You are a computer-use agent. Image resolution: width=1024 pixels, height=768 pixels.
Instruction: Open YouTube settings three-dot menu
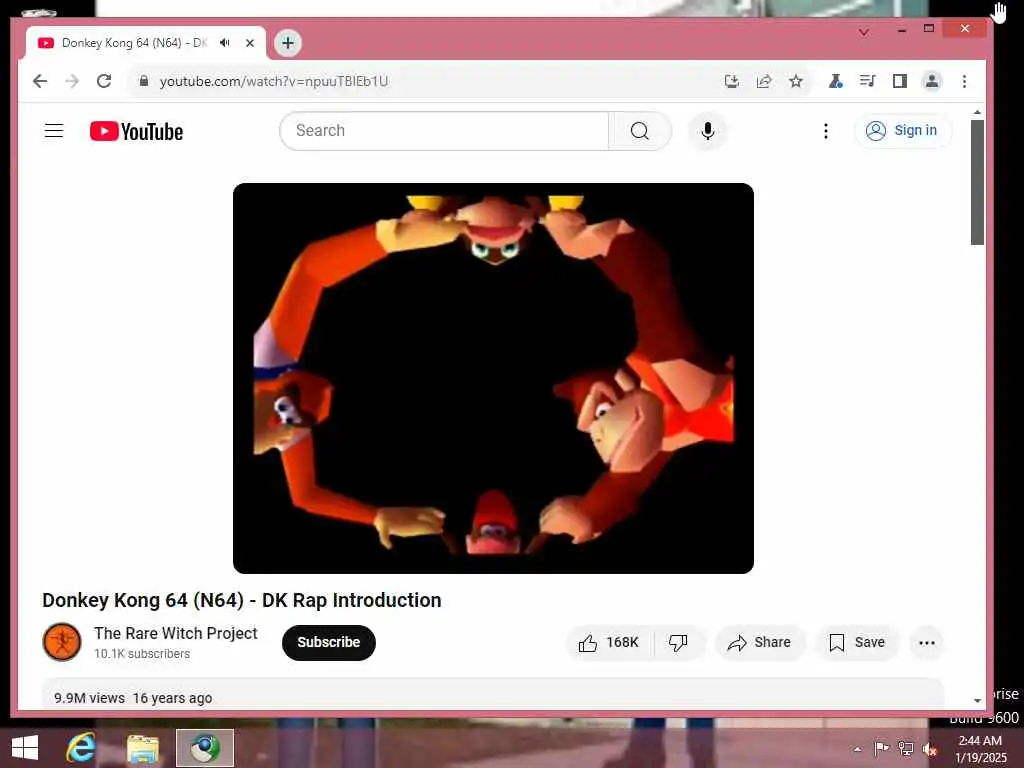click(x=825, y=131)
